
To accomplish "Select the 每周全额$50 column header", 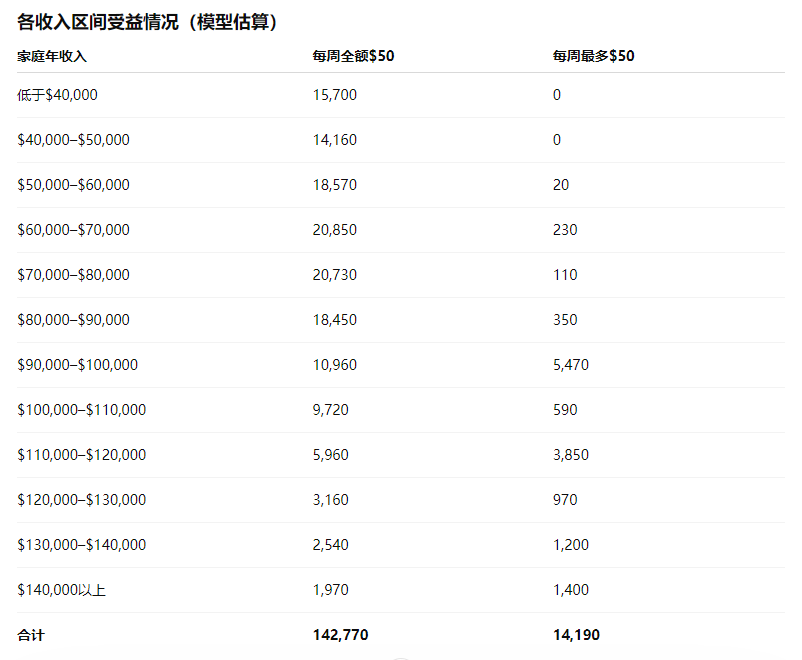I will 353,56.
